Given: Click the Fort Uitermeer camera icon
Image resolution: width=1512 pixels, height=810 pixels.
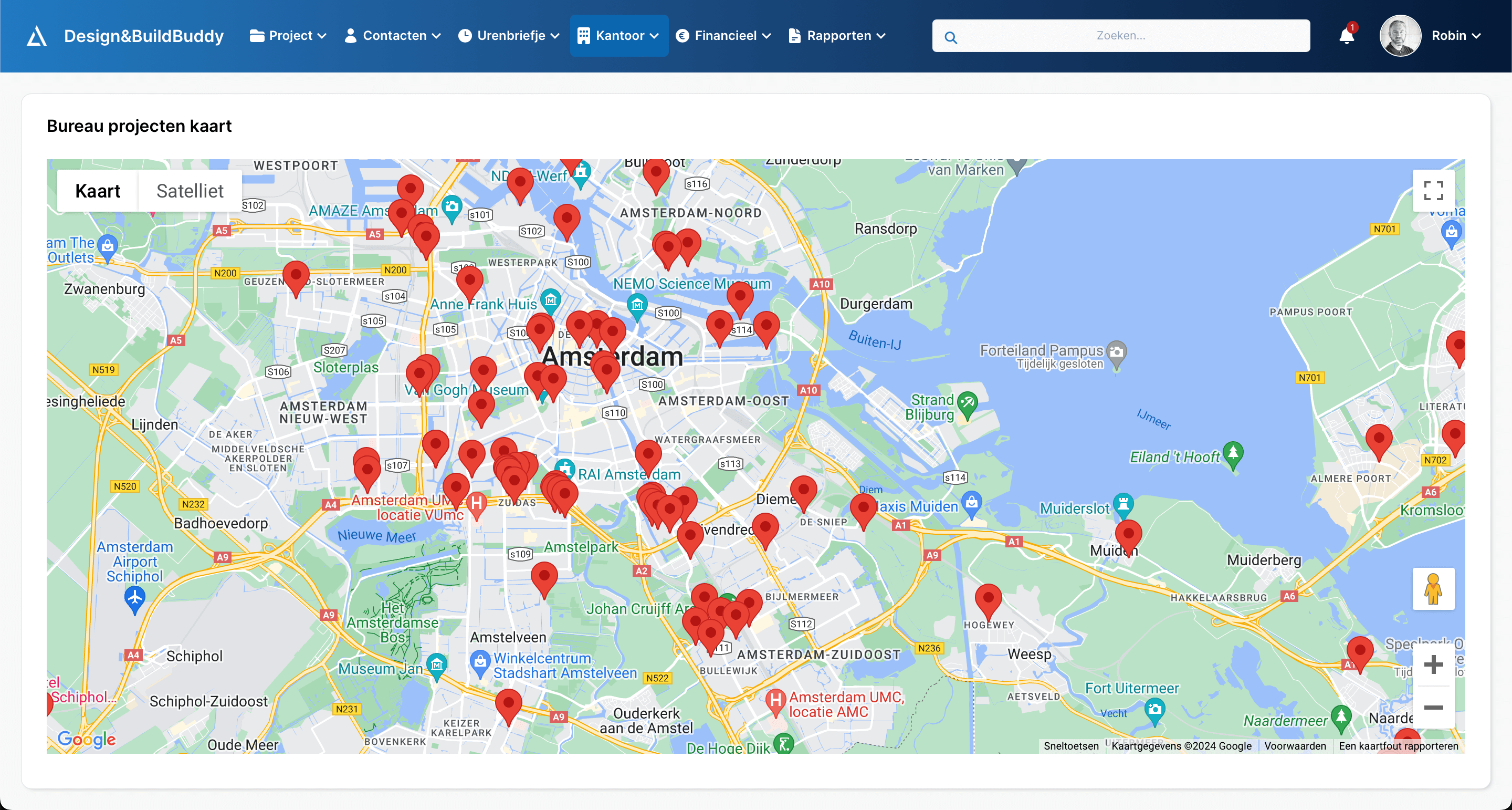Looking at the screenshot, I should [x=1154, y=711].
